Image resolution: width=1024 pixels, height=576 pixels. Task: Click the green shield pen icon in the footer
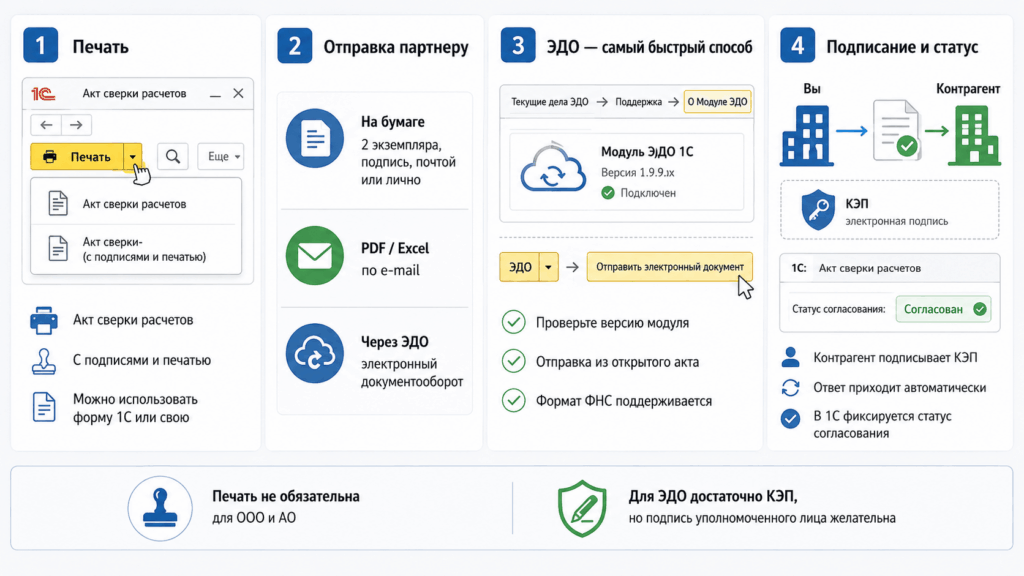pos(582,509)
